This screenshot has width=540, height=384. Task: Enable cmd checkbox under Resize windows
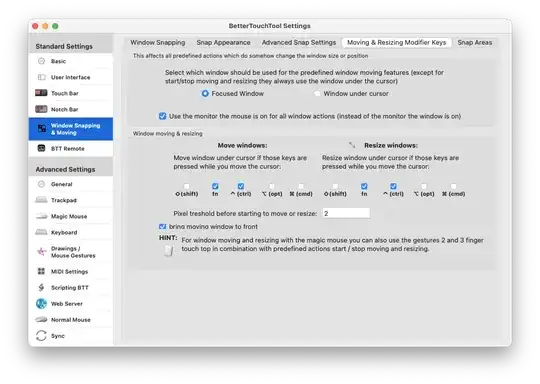pyautogui.click(x=454, y=186)
